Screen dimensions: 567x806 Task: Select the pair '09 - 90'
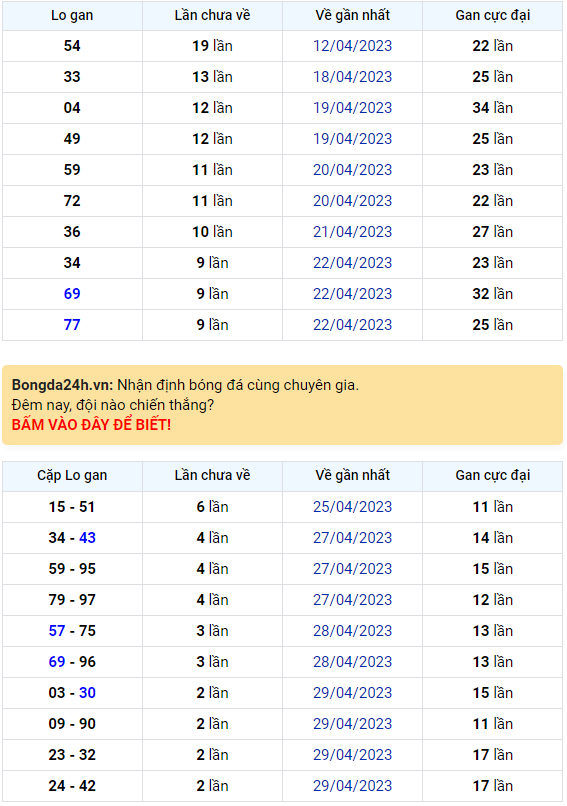click(x=72, y=724)
